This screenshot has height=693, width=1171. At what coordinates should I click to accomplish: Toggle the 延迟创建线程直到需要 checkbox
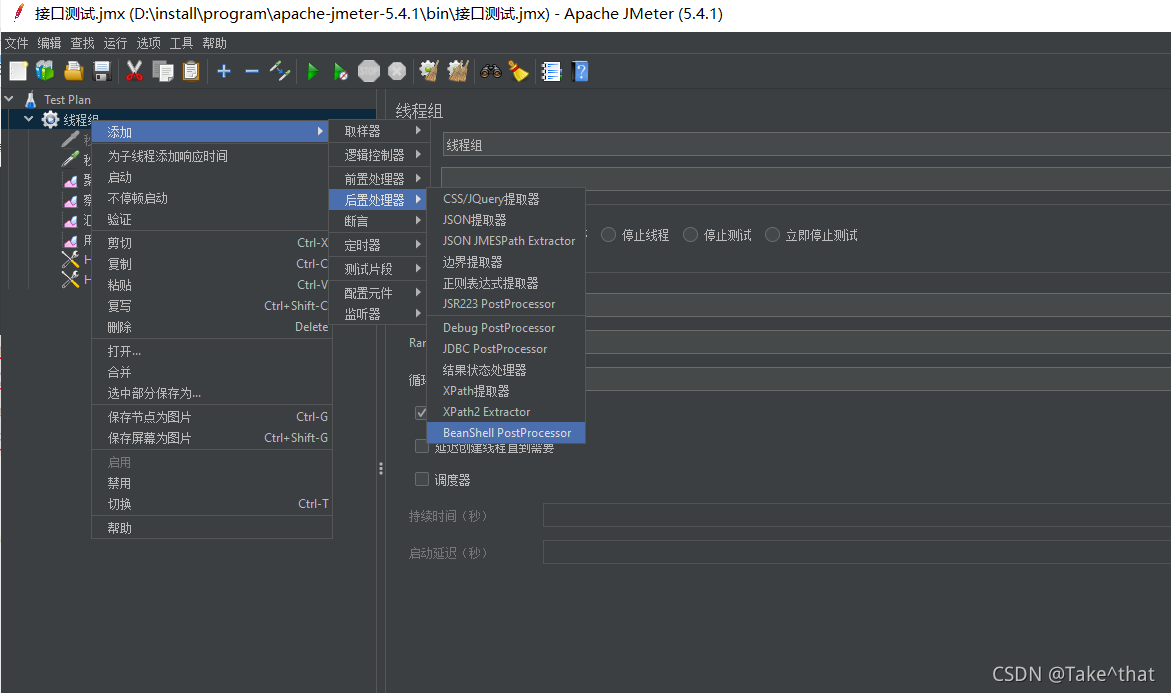[x=422, y=447]
